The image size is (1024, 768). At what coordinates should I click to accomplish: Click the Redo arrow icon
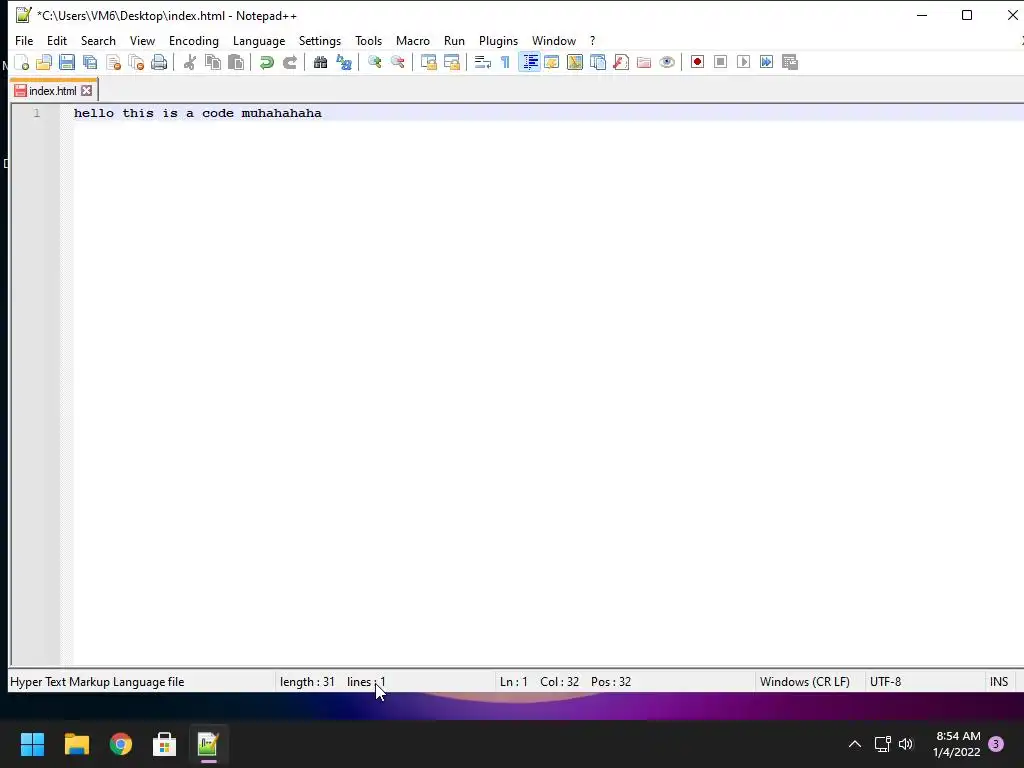coord(290,62)
